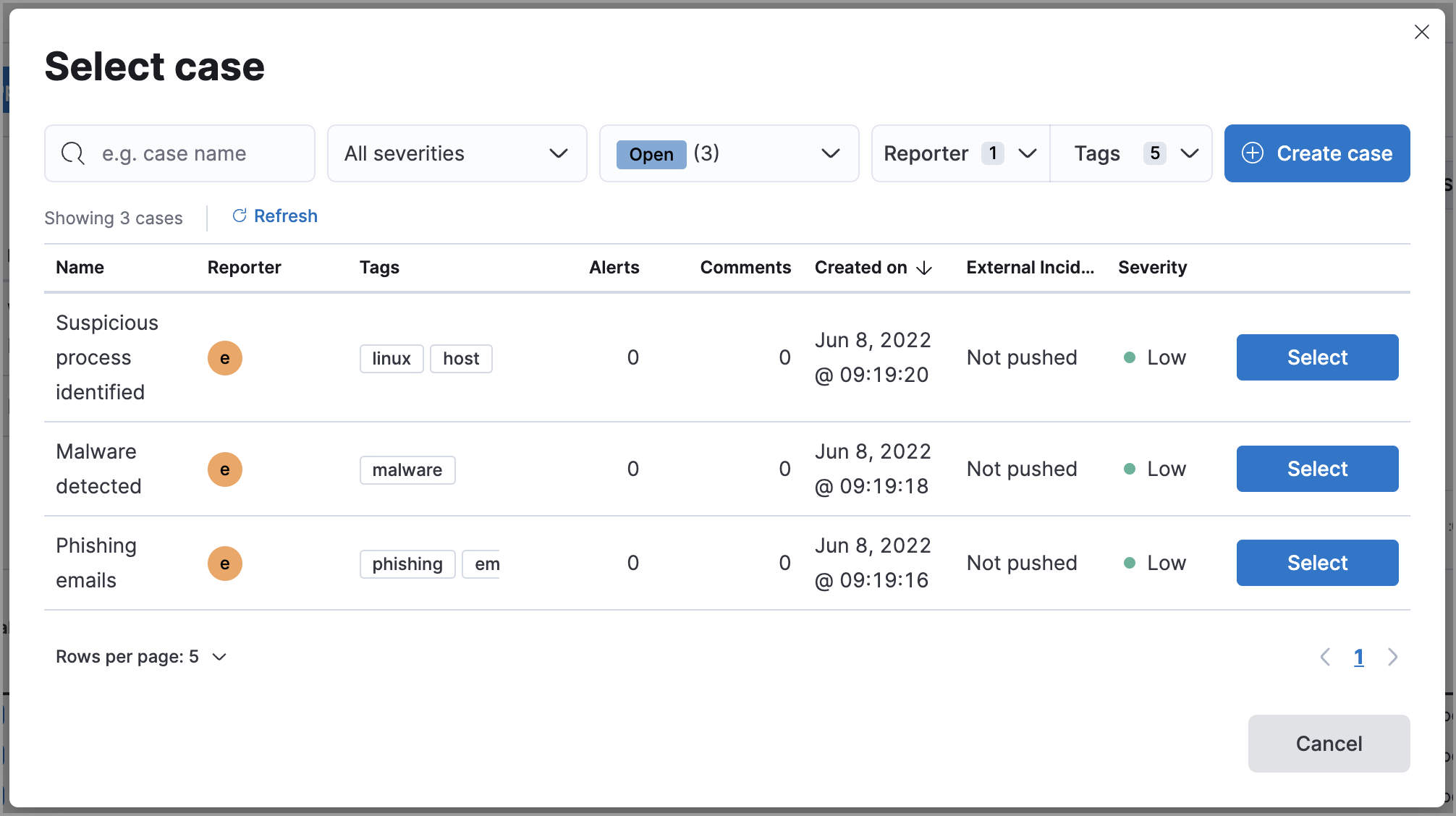Click the sort arrow on Created on column
Image resolution: width=1456 pixels, height=816 pixels.
(924, 268)
